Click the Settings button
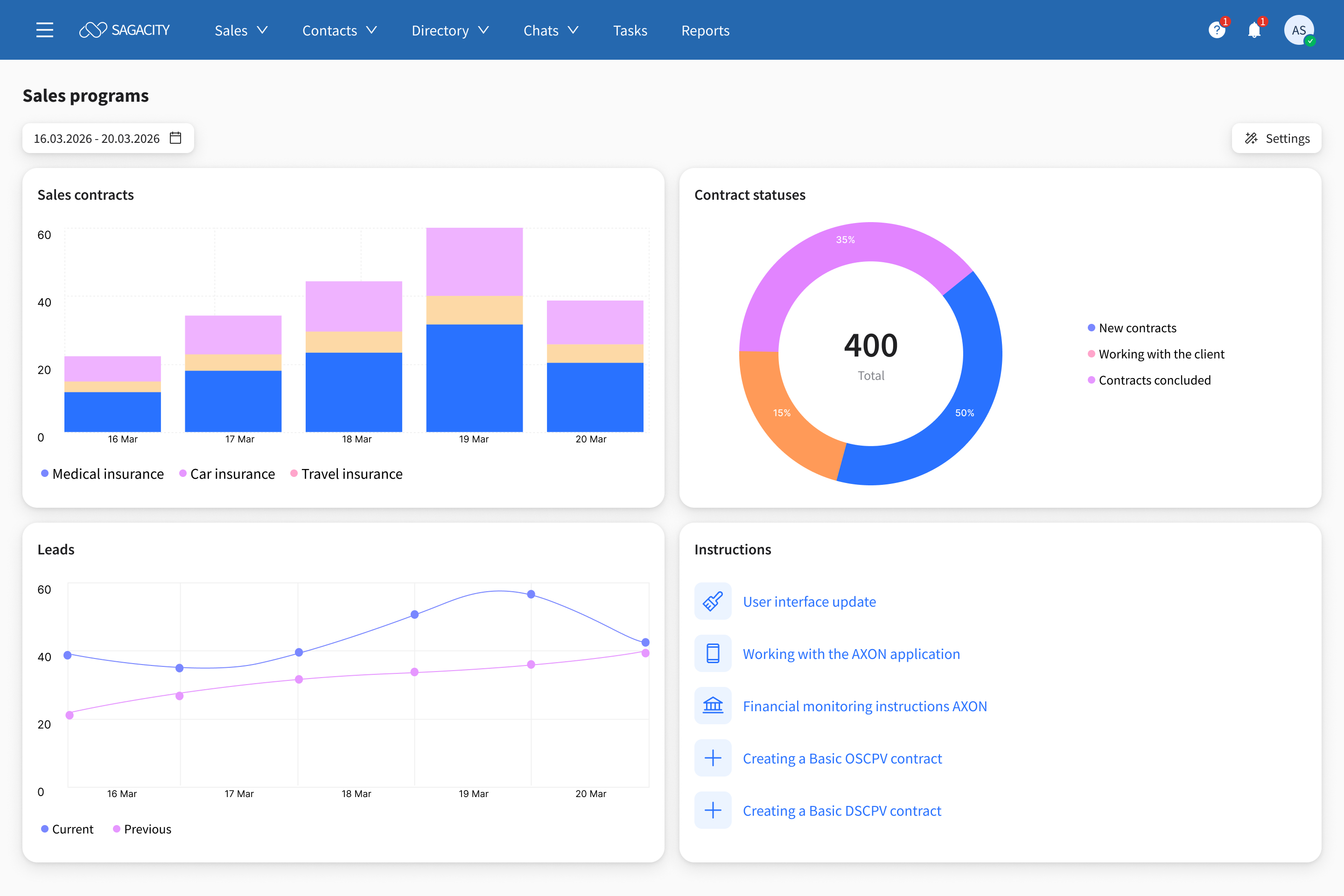1344x896 pixels. [x=1276, y=138]
